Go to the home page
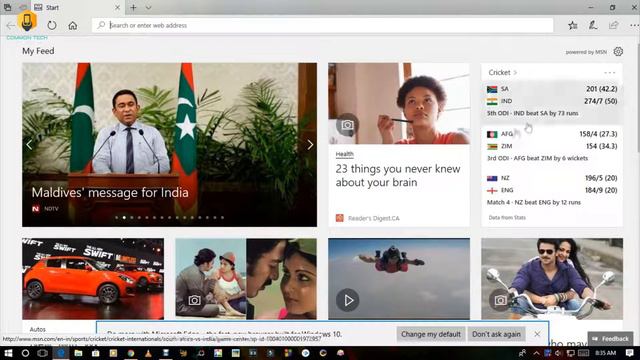Screen dimensions: 640x360 point(73,25)
